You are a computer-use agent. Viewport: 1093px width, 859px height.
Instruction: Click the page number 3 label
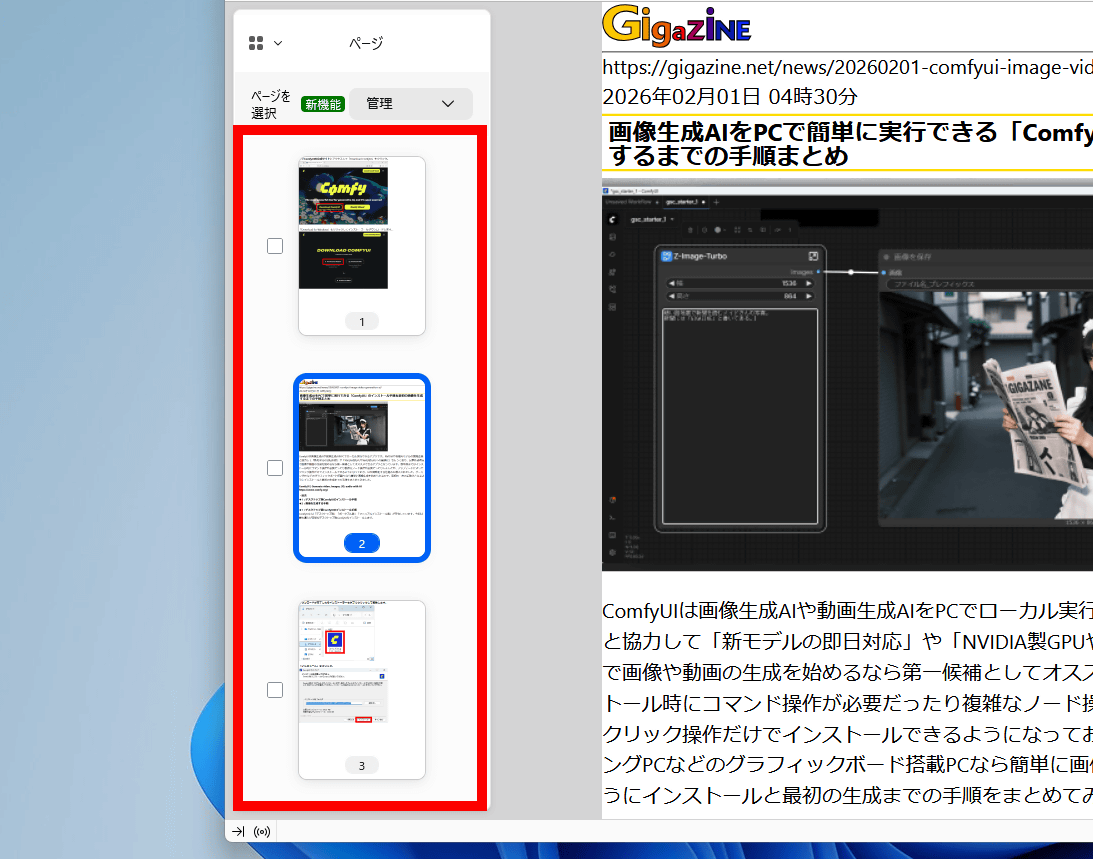click(x=362, y=766)
